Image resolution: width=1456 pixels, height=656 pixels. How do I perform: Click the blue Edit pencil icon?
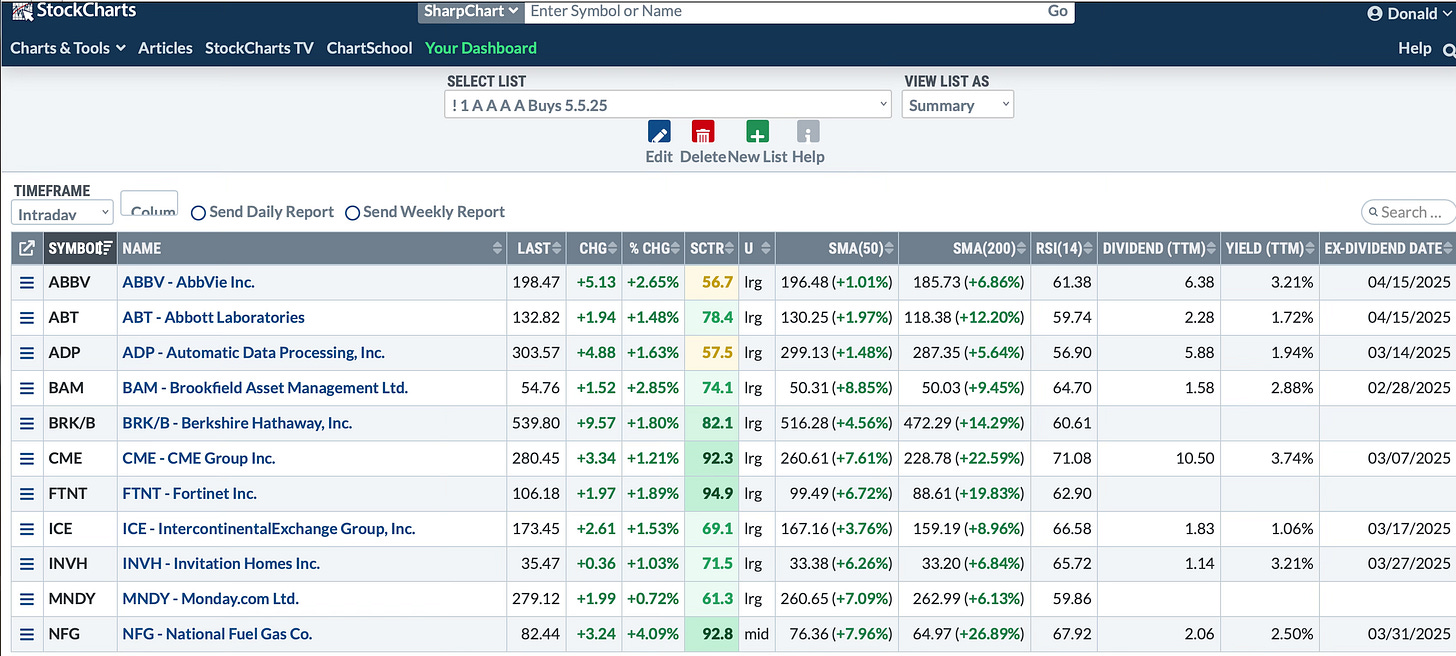(659, 132)
